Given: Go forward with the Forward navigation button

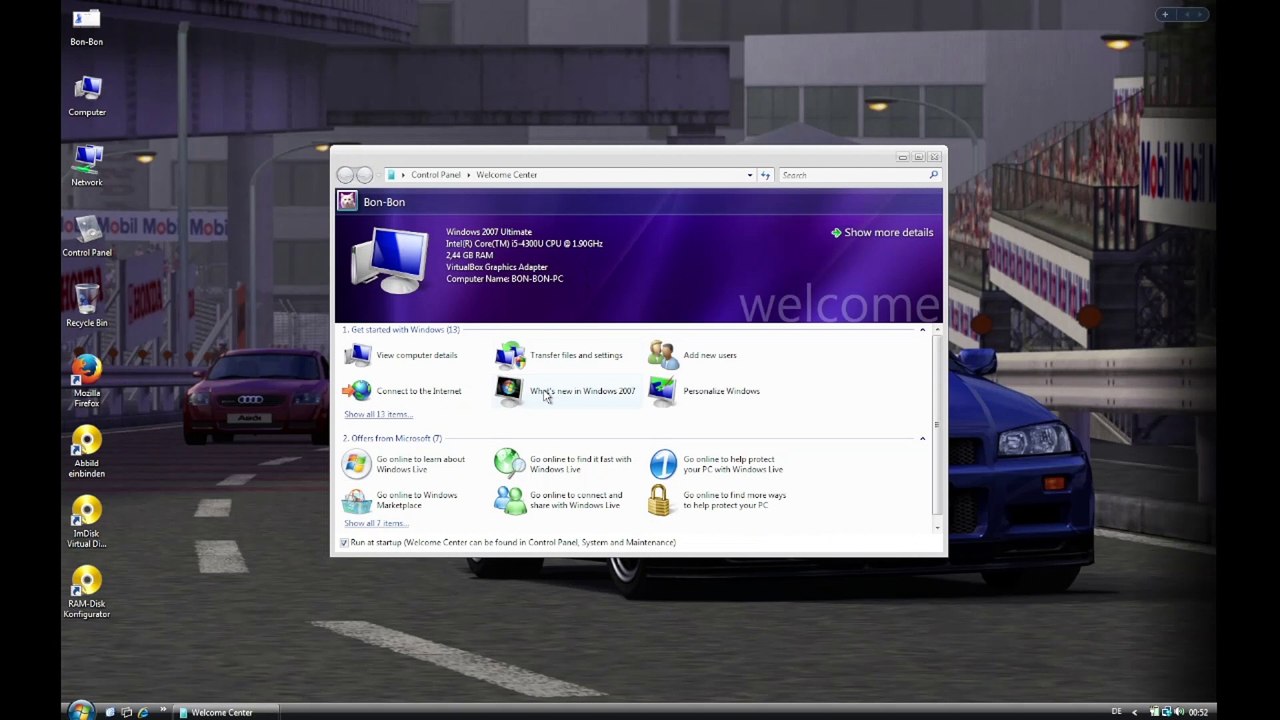Looking at the screenshot, I should pyautogui.click(x=364, y=175).
